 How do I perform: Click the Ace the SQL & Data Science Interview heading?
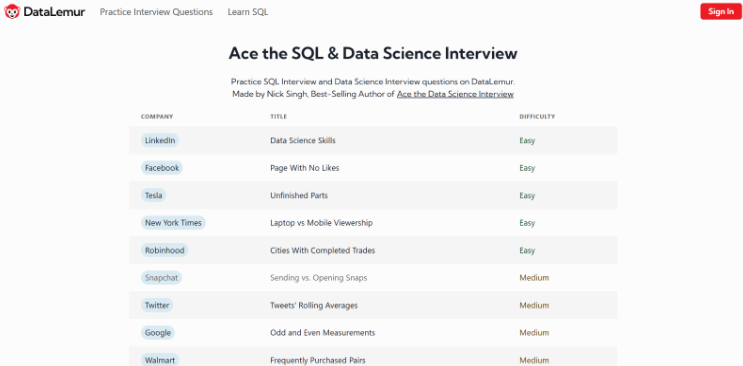[373, 53]
